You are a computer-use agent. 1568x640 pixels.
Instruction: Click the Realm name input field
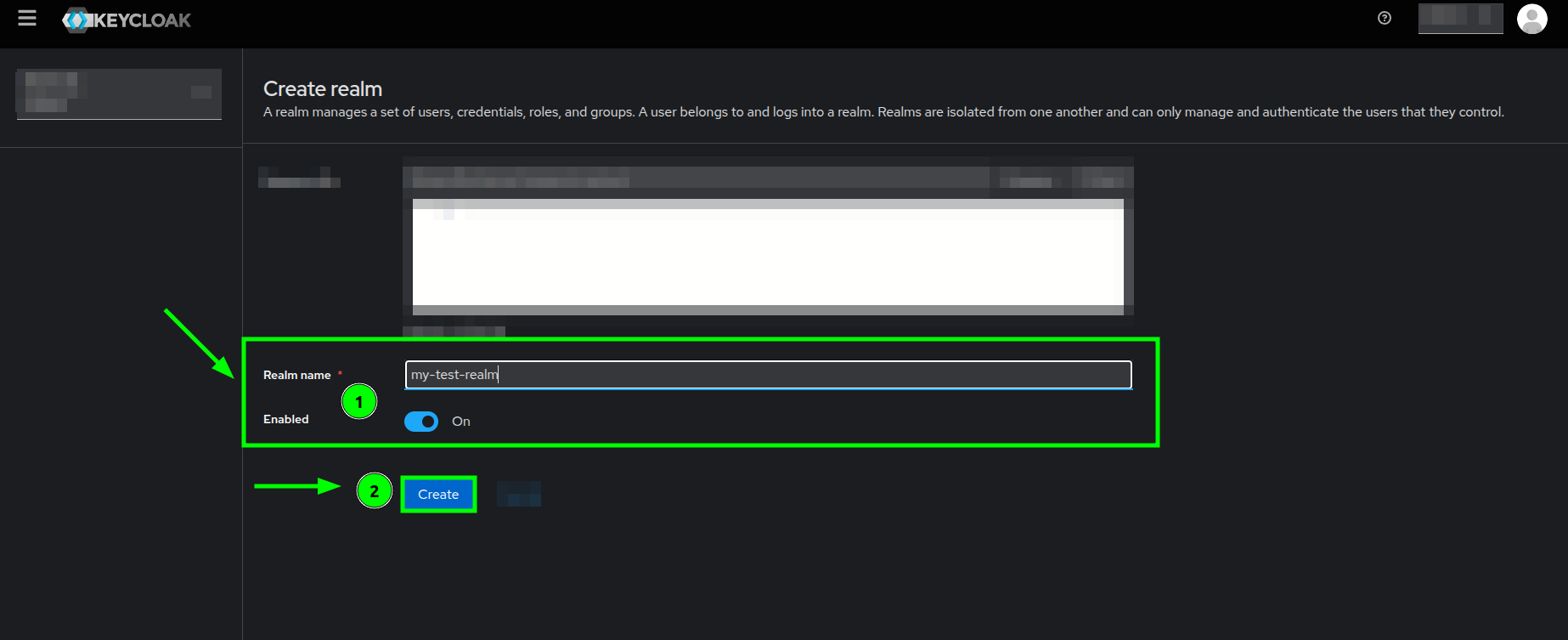coord(769,375)
